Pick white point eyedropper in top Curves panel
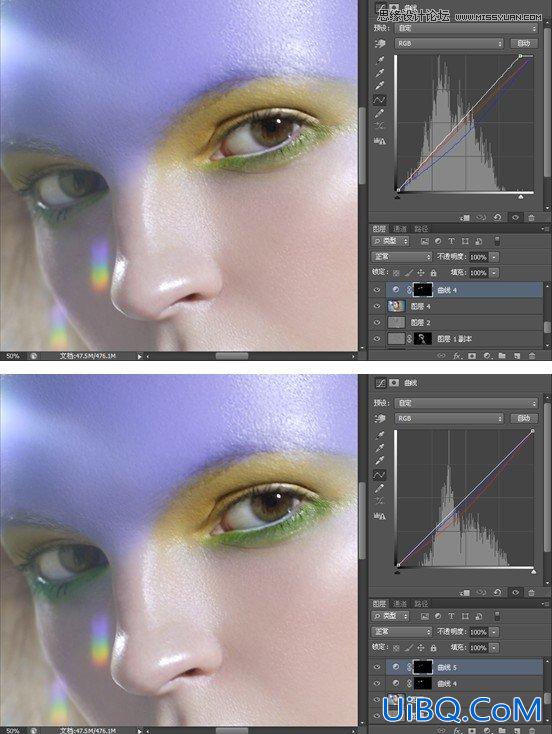552x734 pixels. click(380, 86)
